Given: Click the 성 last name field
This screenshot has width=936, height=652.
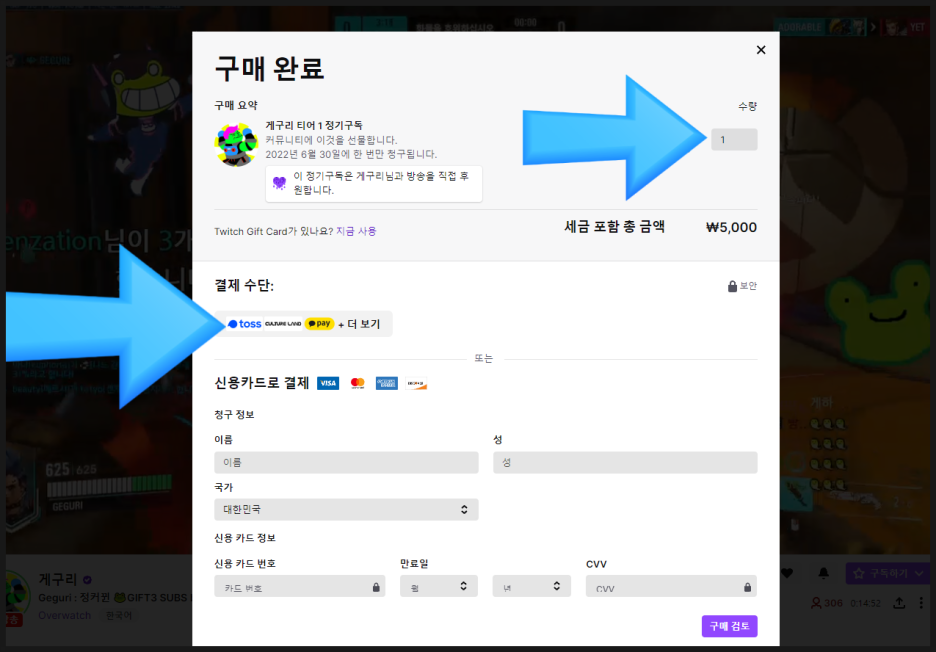Looking at the screenshot, I should tap(625, 462).
